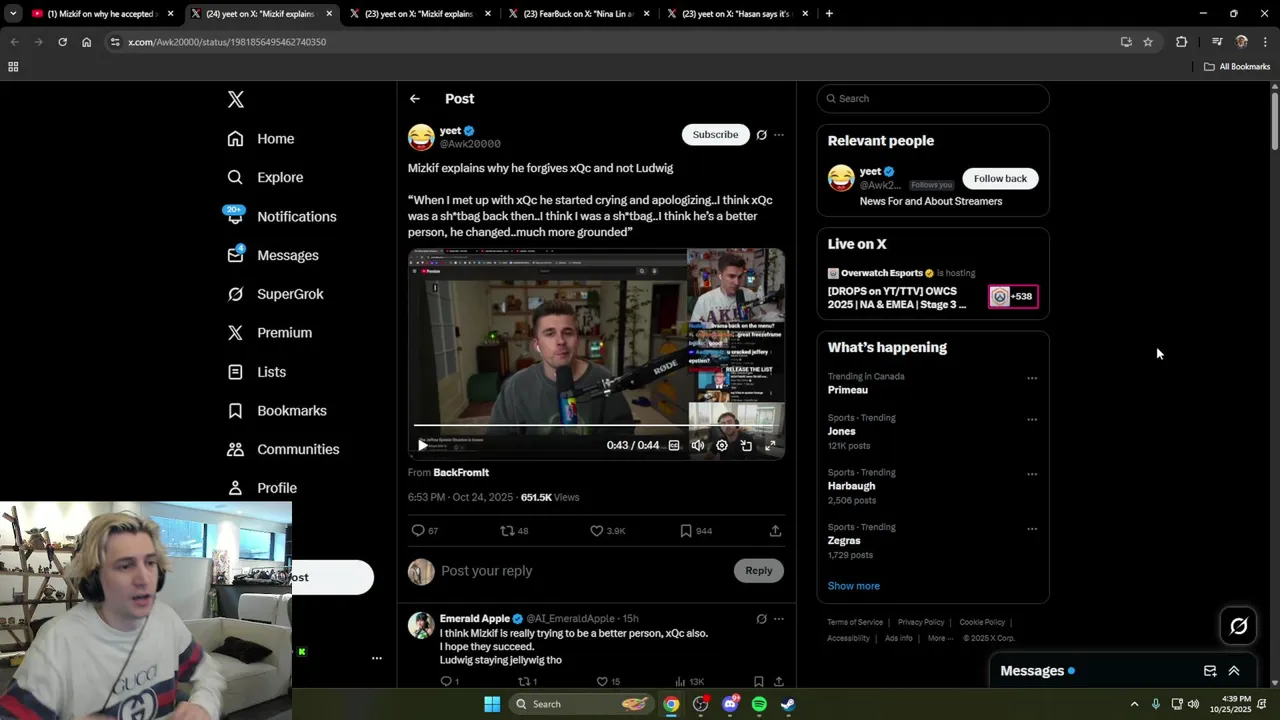The height and width of the screenshot is (720, 1280).
Task: Click the Follow back button for yeet
Action: tap(1000, 179)
